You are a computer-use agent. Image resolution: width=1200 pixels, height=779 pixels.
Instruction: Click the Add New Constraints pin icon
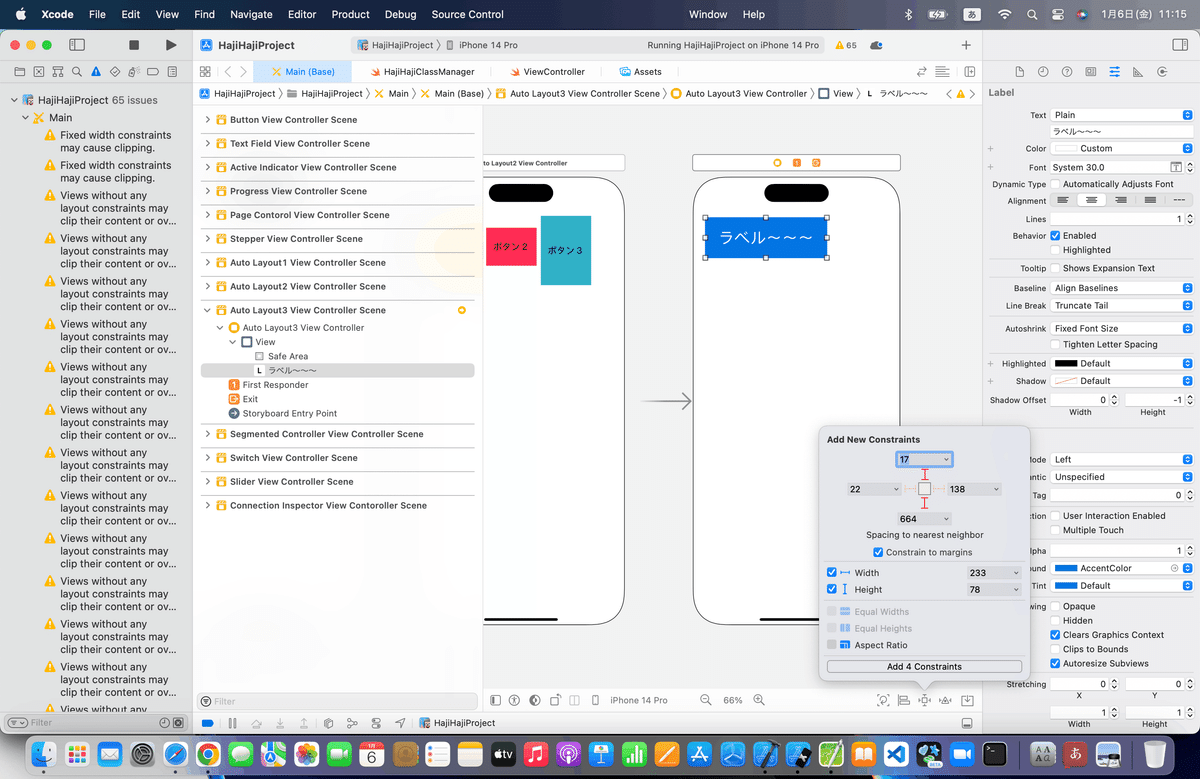click(x=925, y=700)
